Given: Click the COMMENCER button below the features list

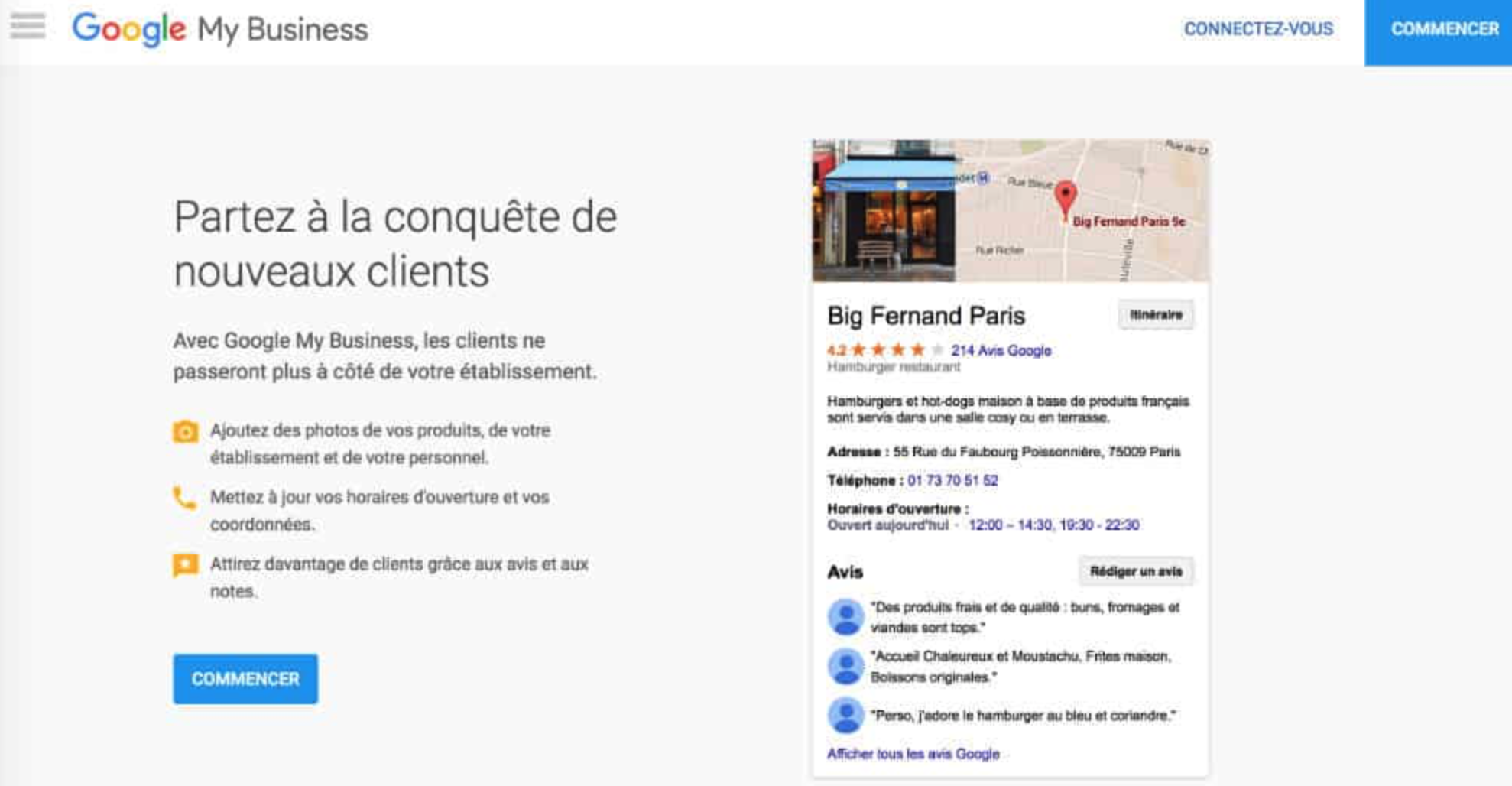Looking at the screenshot, I should tap(245, 679).
